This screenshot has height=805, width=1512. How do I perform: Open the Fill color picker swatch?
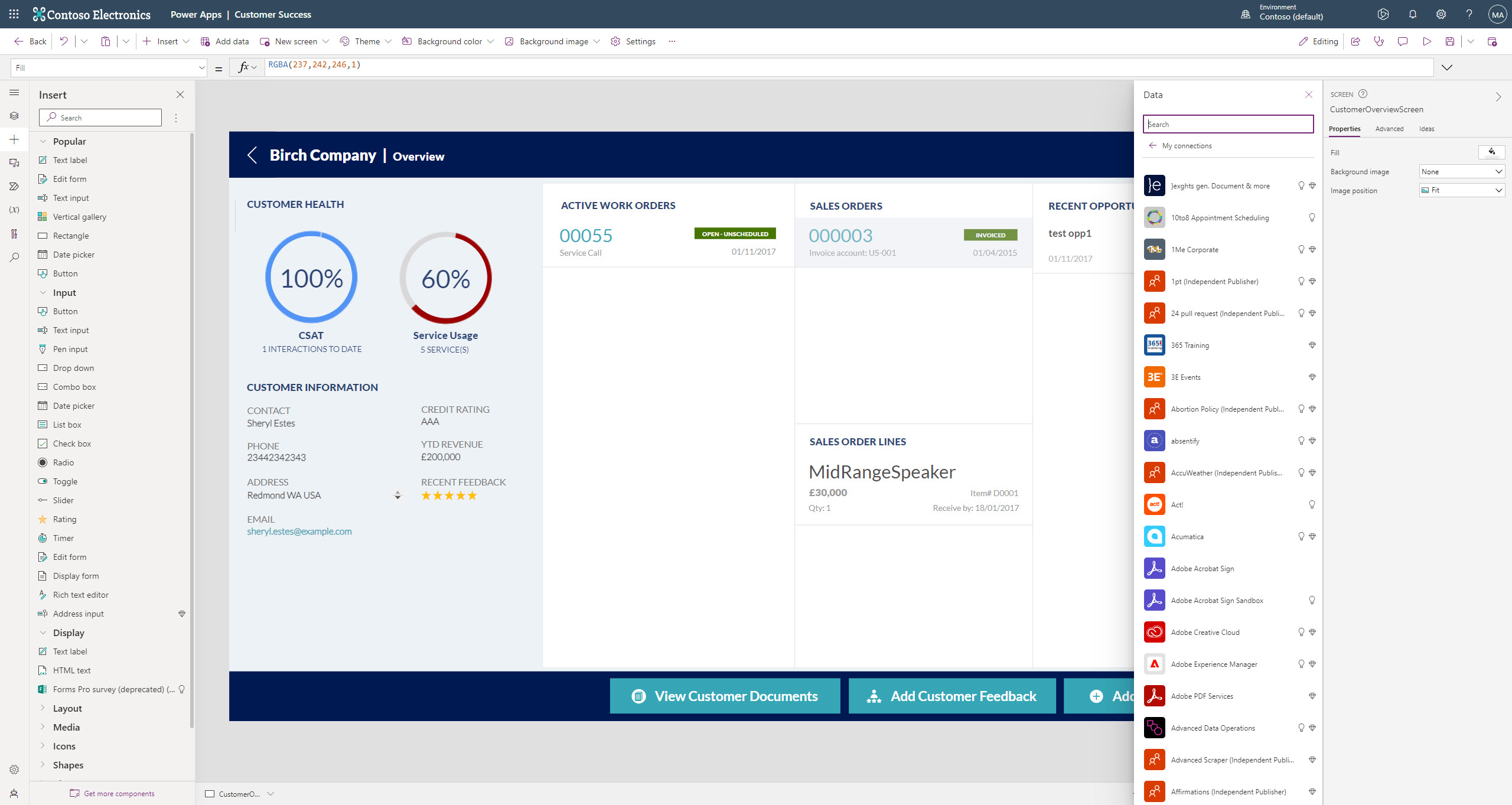(x=1491, y=152)
